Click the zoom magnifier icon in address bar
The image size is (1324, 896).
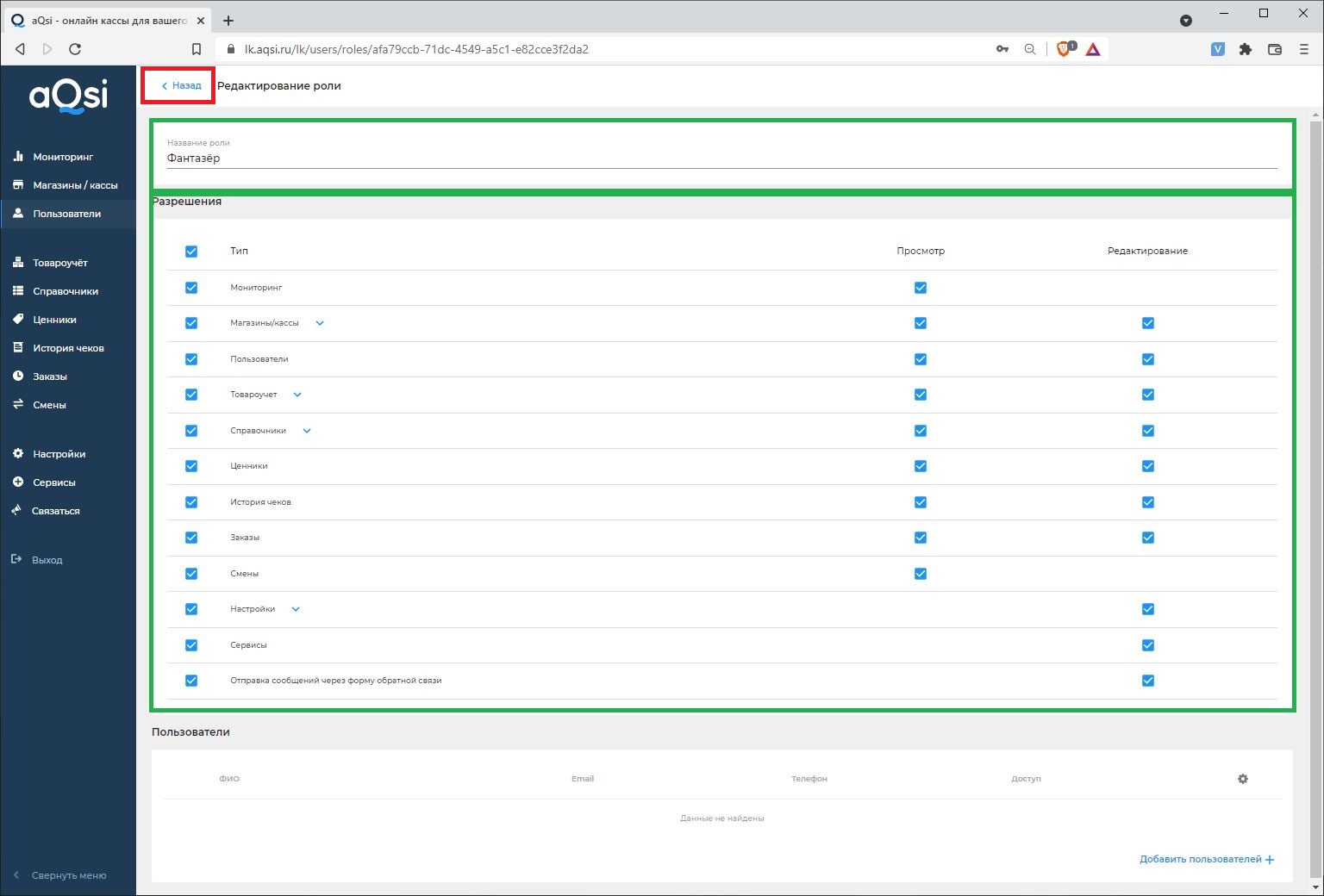pyautogui.click(x=1030, y=49)
